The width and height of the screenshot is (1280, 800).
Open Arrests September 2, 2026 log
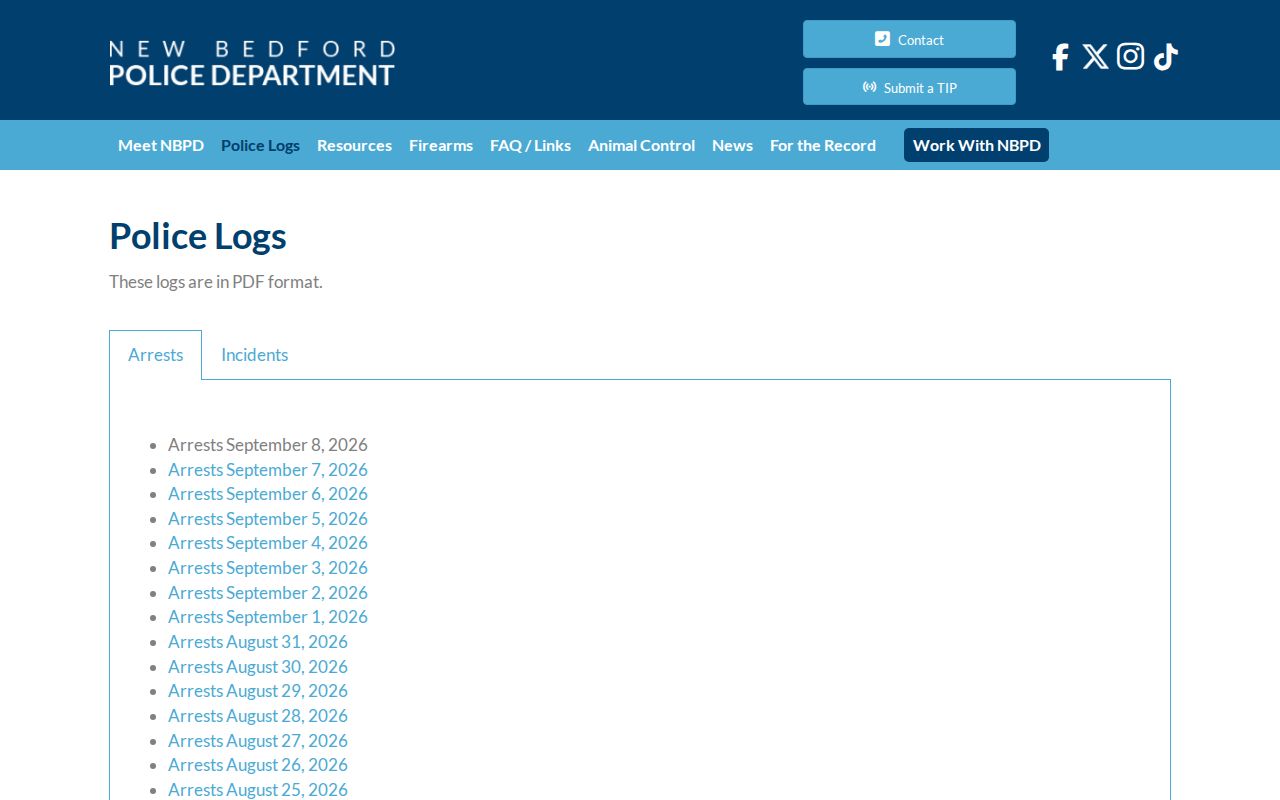coord(268,593)
